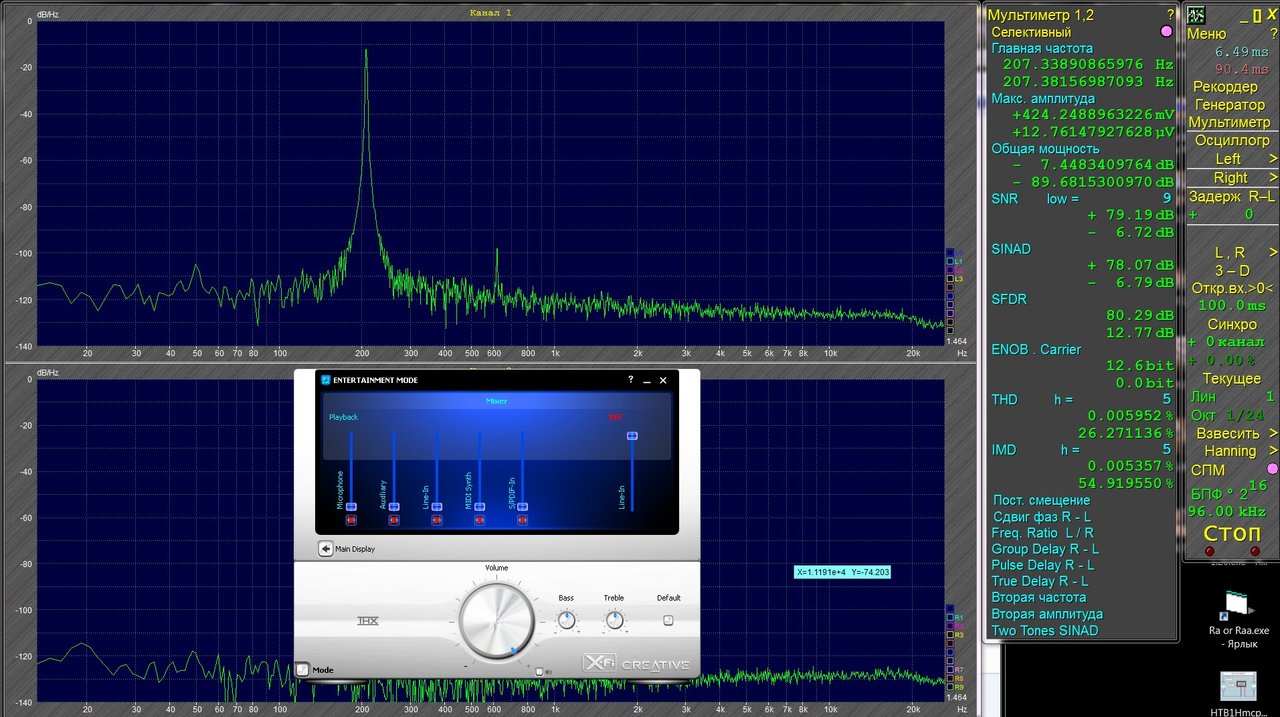The height and width of the screenshot is (717, 1280).
Task: Click Entertainment Mode help question mark
Action: click(630, 380)
